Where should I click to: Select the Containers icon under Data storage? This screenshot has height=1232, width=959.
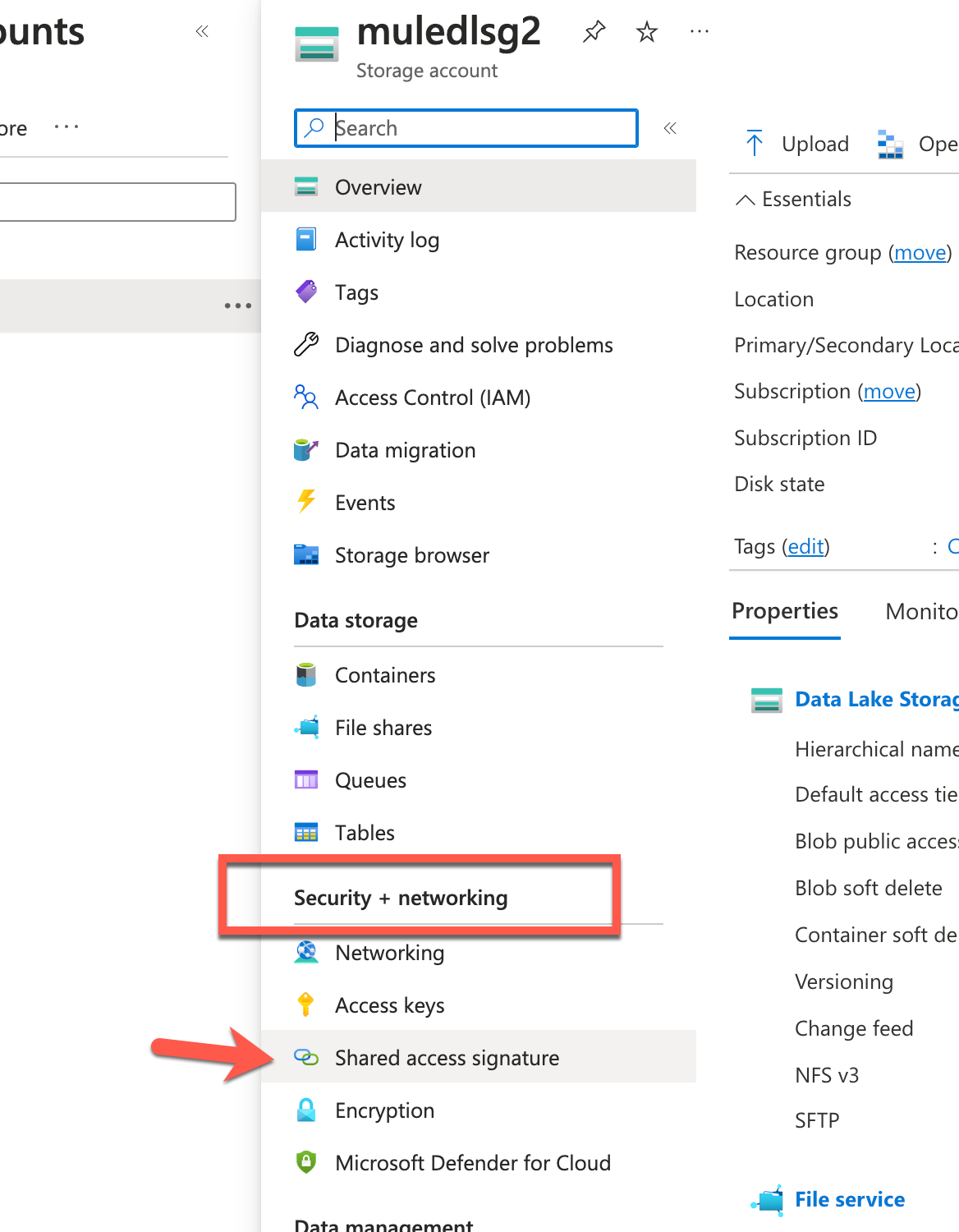click(306, 674)
